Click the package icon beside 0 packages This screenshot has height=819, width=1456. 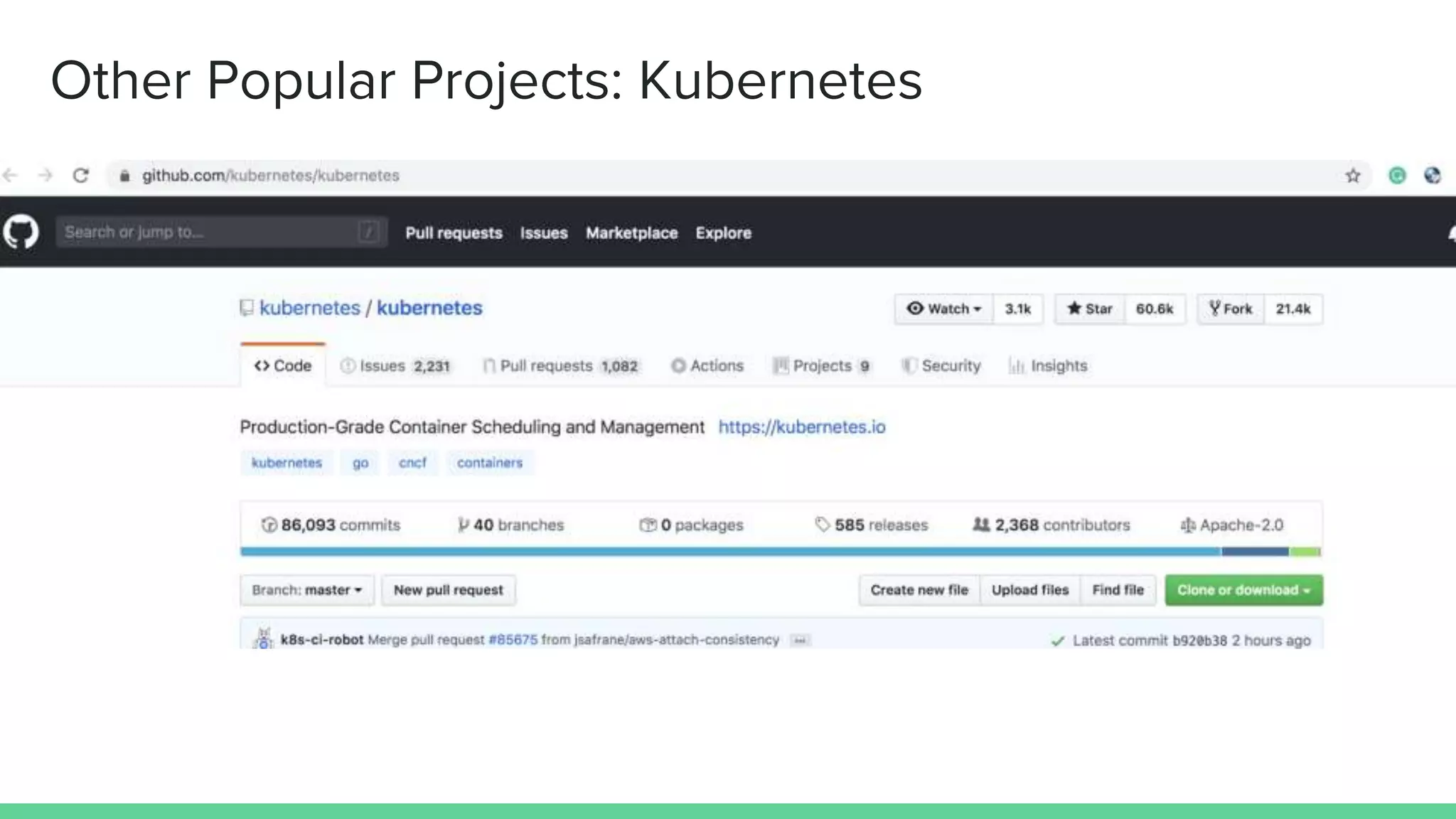[648, 525]
